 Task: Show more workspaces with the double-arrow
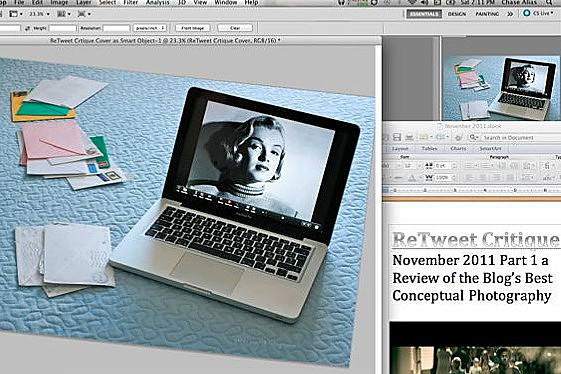click(510, 14)
